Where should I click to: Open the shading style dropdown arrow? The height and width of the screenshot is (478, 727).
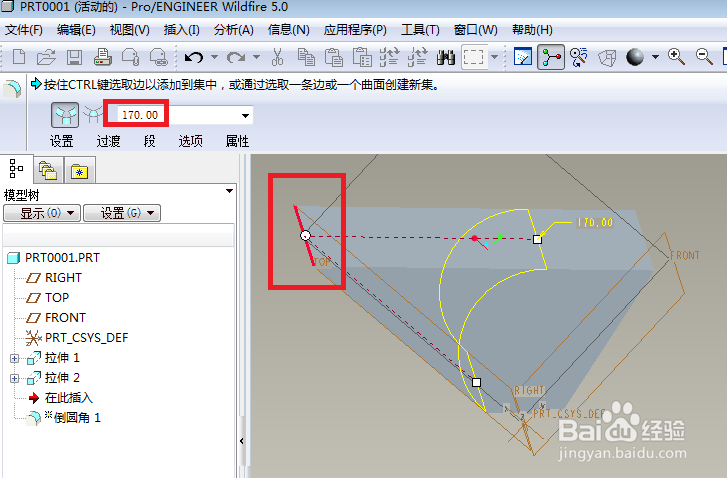(x=655, y=57)
